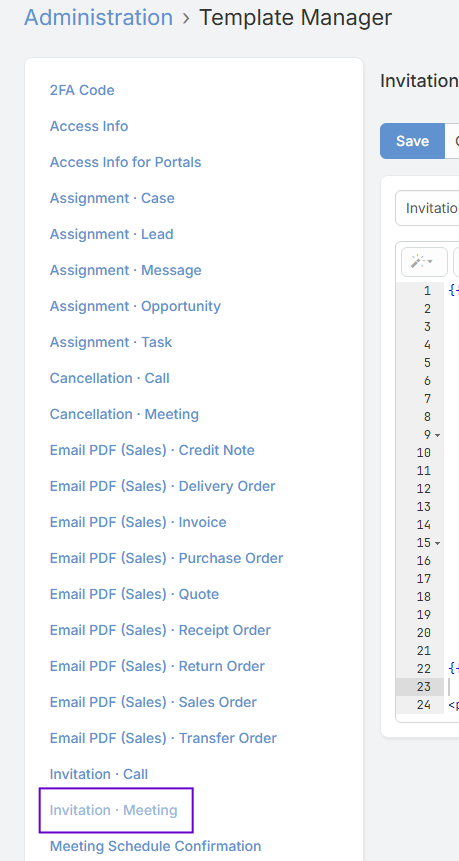Open Meeting Schedule Confirmation template
The width and height of the screenshot is (459, 861).
coord(155,846)
